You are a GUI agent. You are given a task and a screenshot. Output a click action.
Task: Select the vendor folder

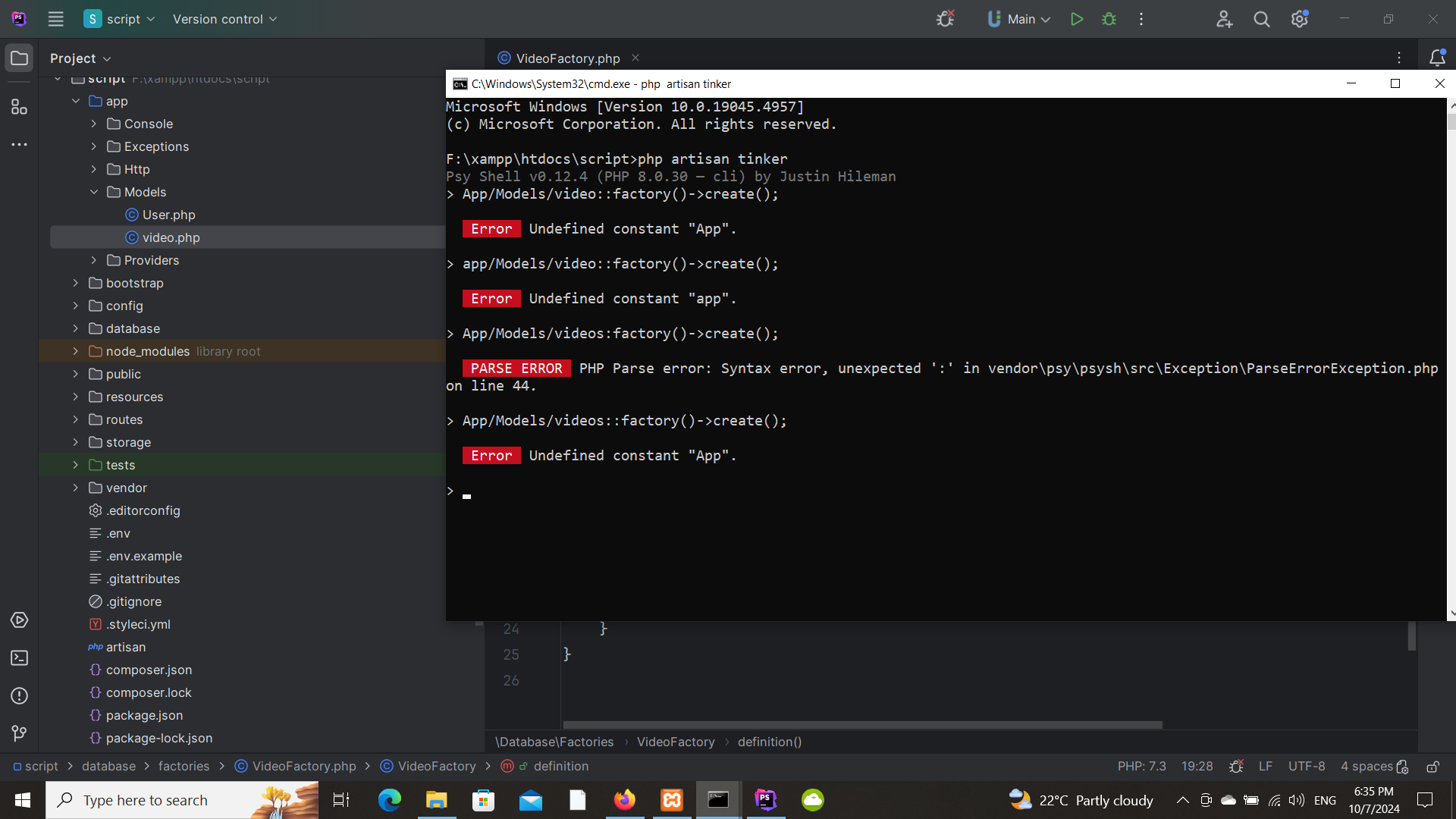click(x=126, y=488)
